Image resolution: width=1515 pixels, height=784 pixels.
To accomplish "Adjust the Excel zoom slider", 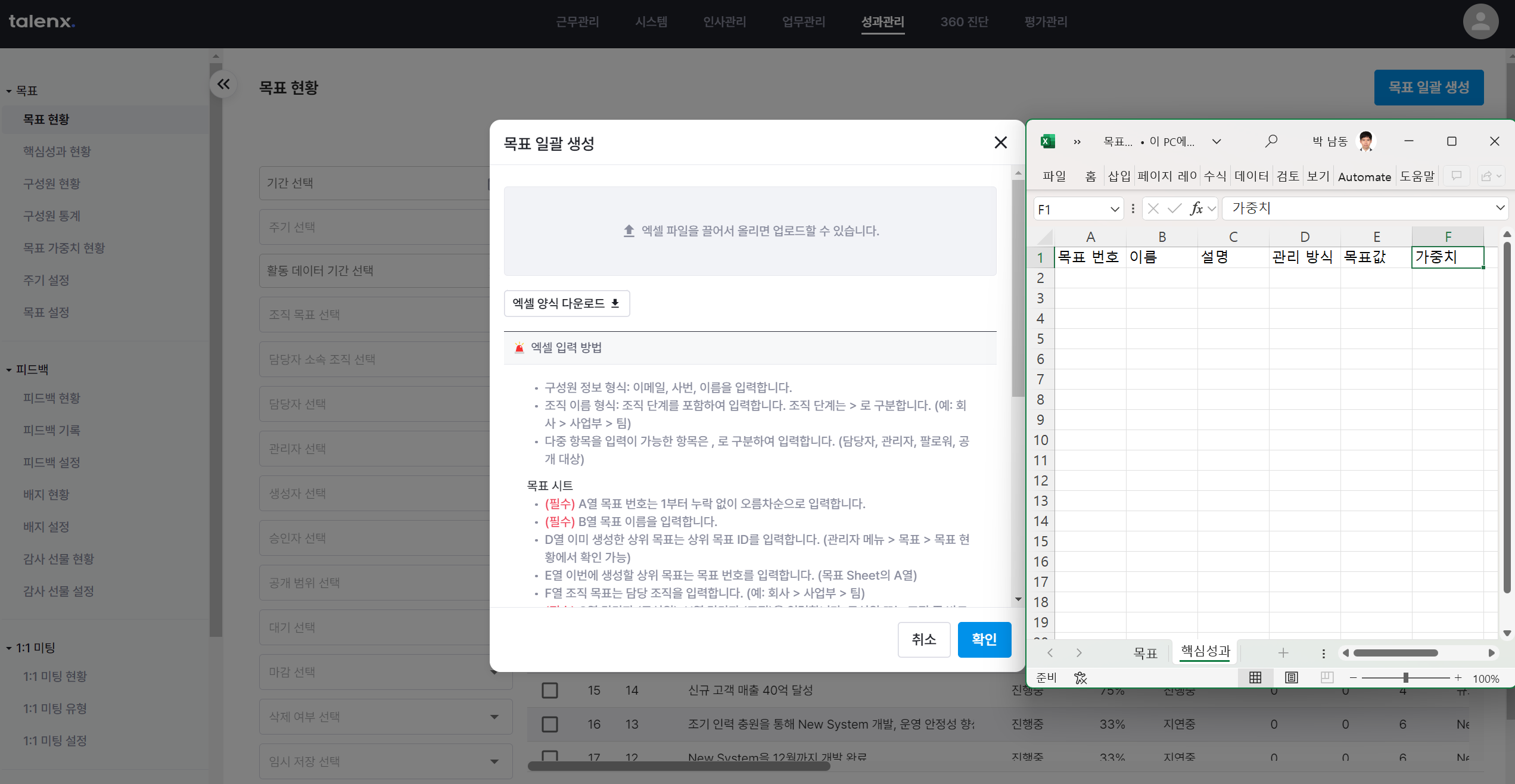I will click(x=1405, y=678).
